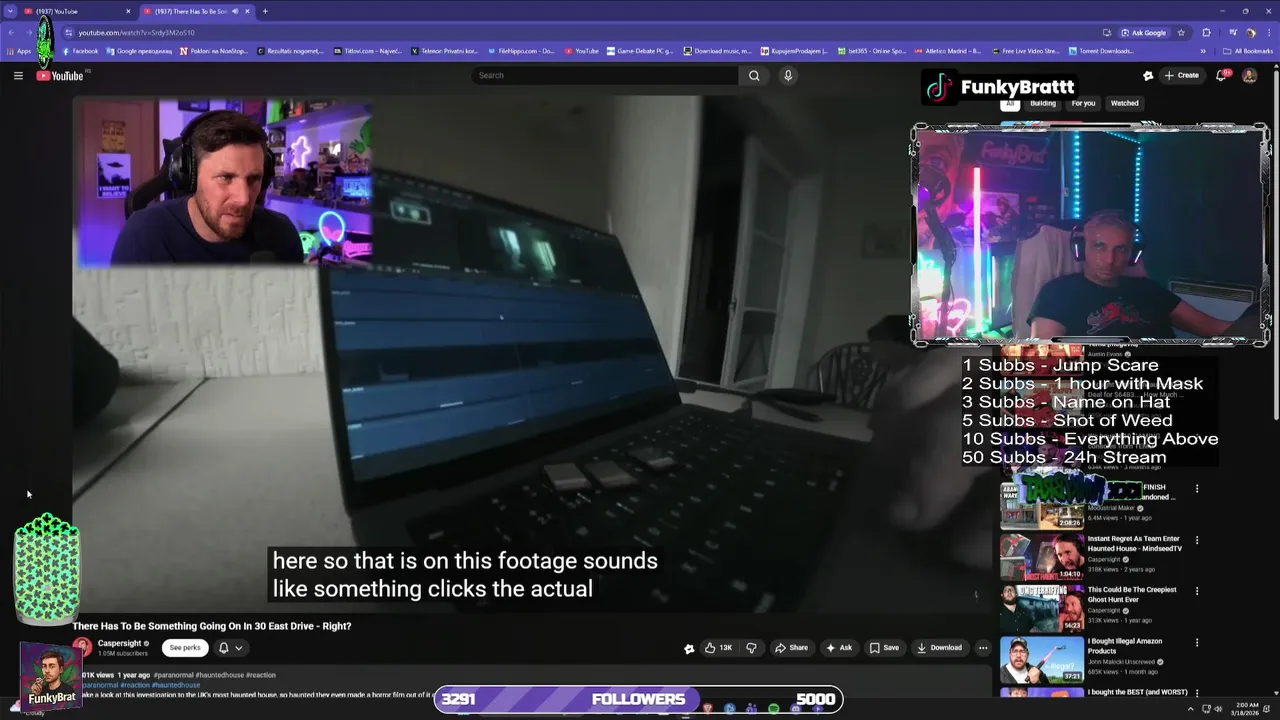The height and width of the screenshot is (720, 1280).
Task: Open the Creepiest Ghost Hunt Ever thumbnail
Action: coord(1042,608)
